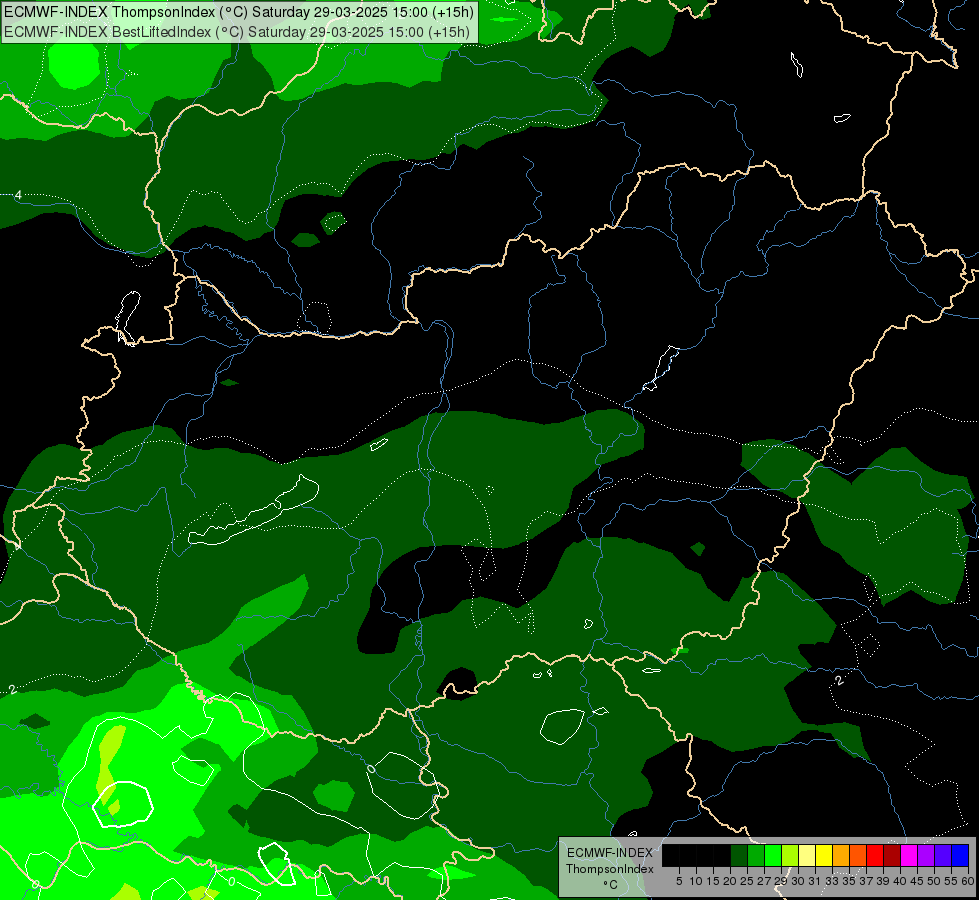Click the legend tick value 37
Screen dimensions: 979x900
tap(867, 881)
